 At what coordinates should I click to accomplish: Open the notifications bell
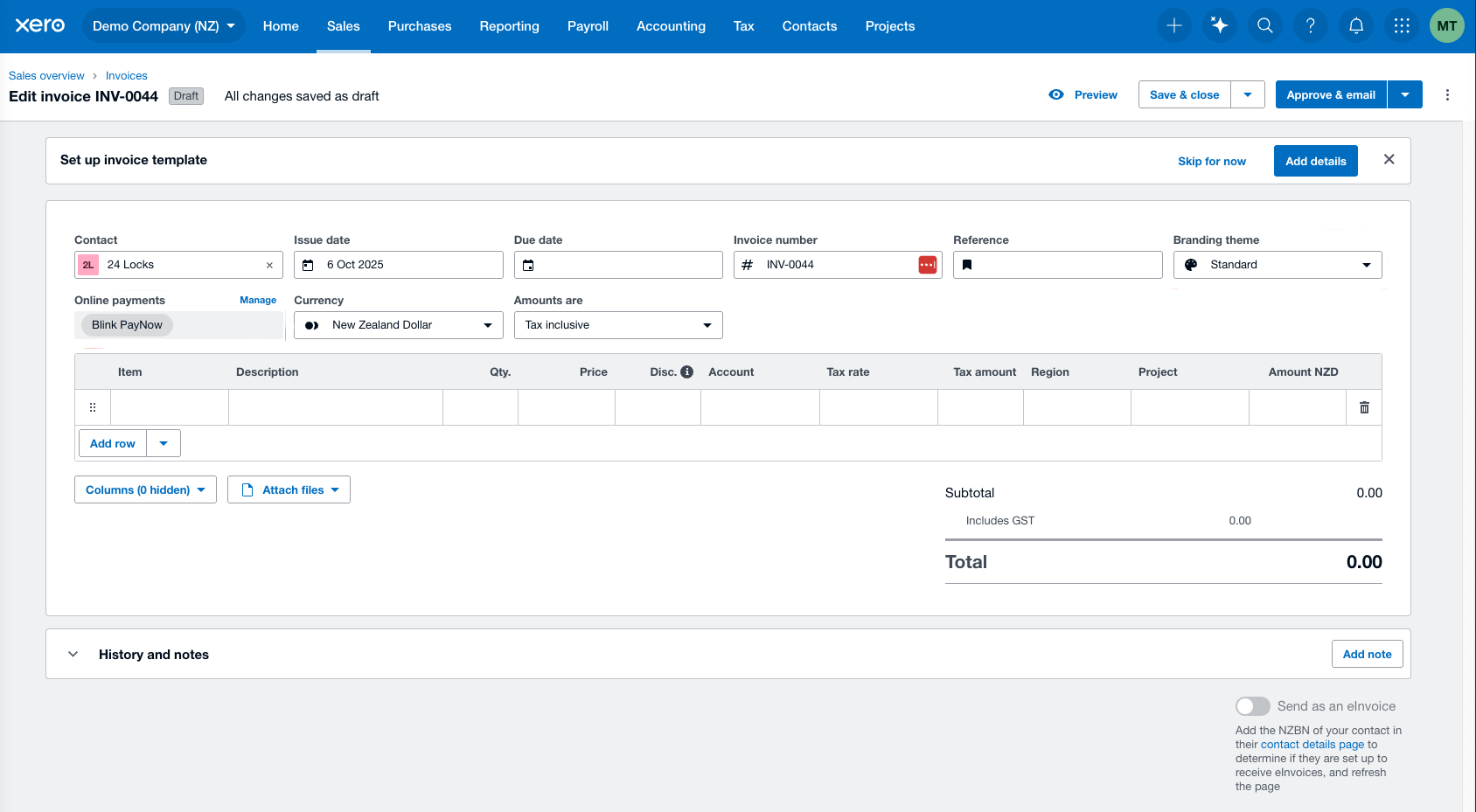click(x=1356, y=25)
